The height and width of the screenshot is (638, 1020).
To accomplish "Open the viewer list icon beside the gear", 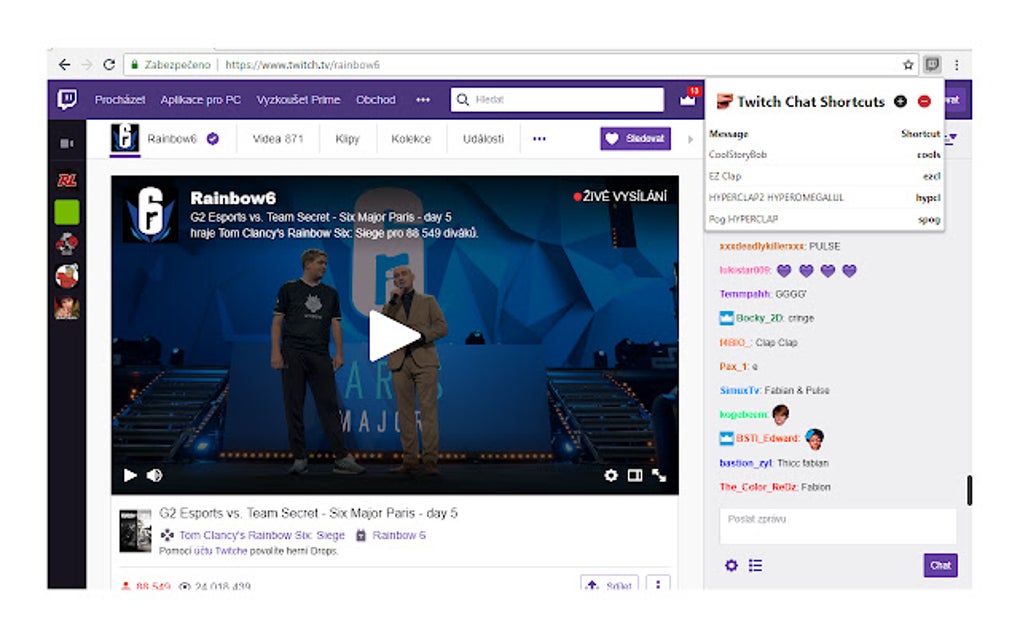I will tap(755, 565).
